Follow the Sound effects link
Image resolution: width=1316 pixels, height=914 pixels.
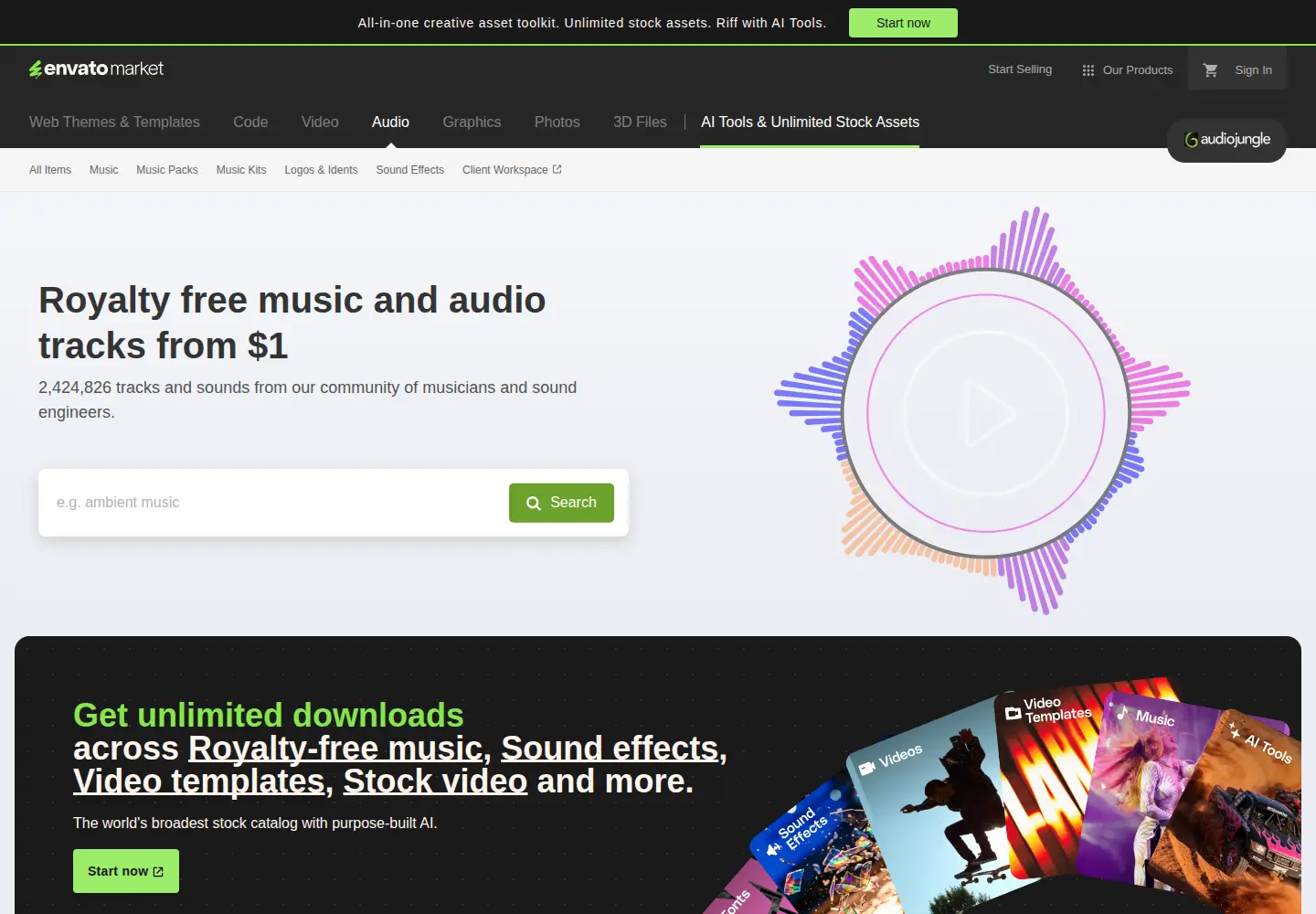coord(610,749)
